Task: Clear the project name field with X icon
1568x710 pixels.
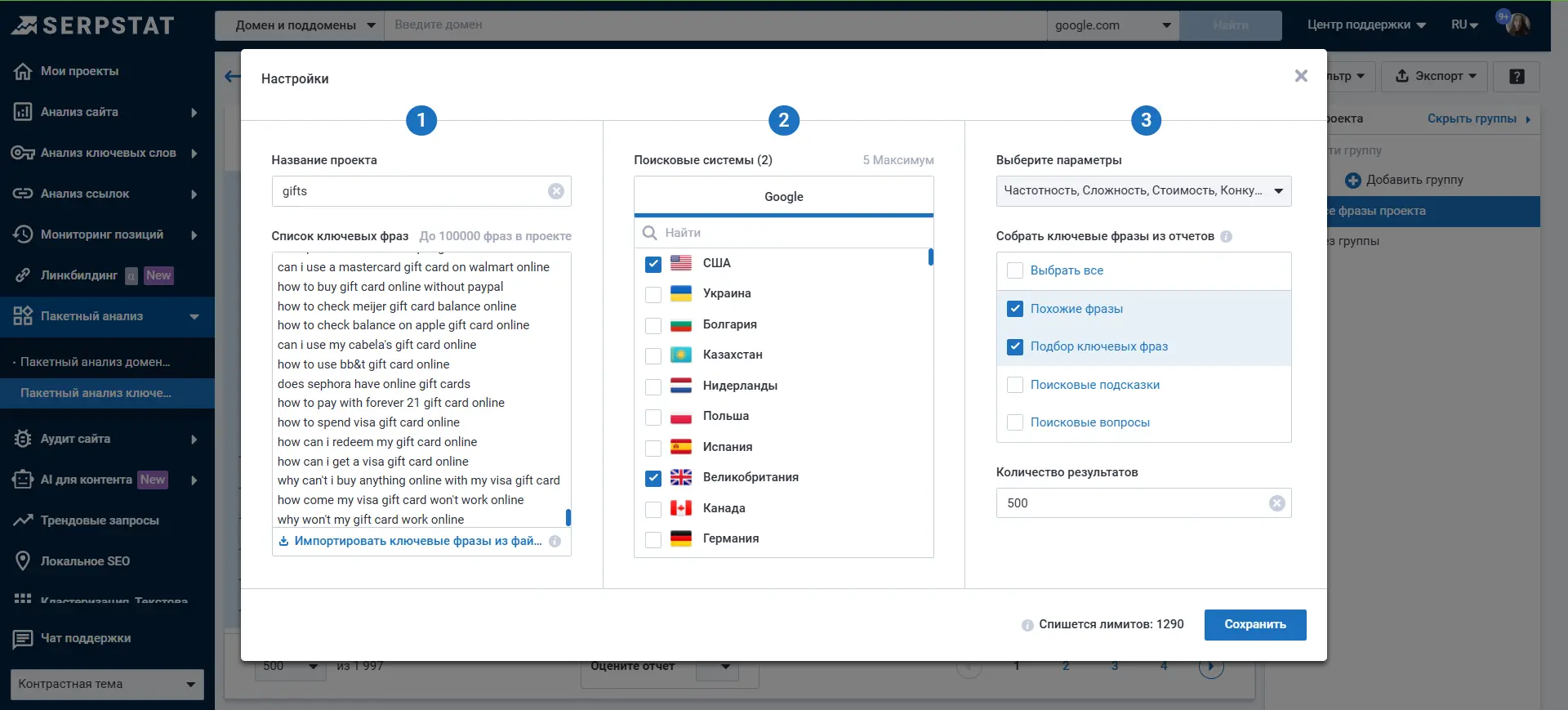Action: pos(556,191)
